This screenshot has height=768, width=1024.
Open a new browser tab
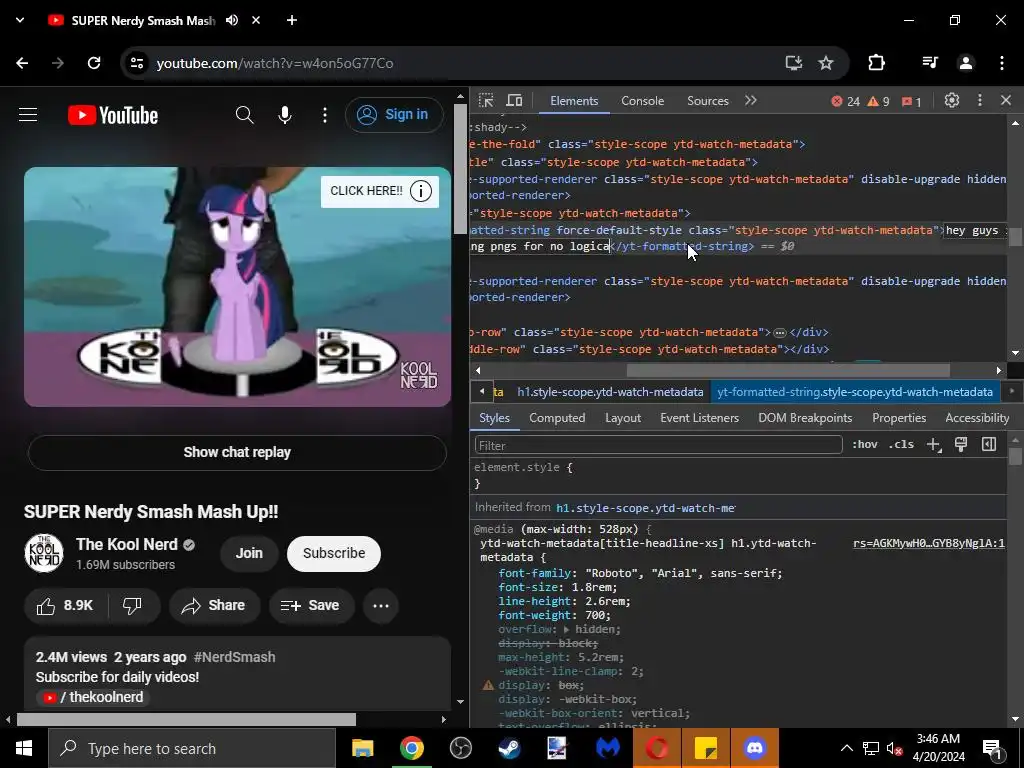pos(292,20)
